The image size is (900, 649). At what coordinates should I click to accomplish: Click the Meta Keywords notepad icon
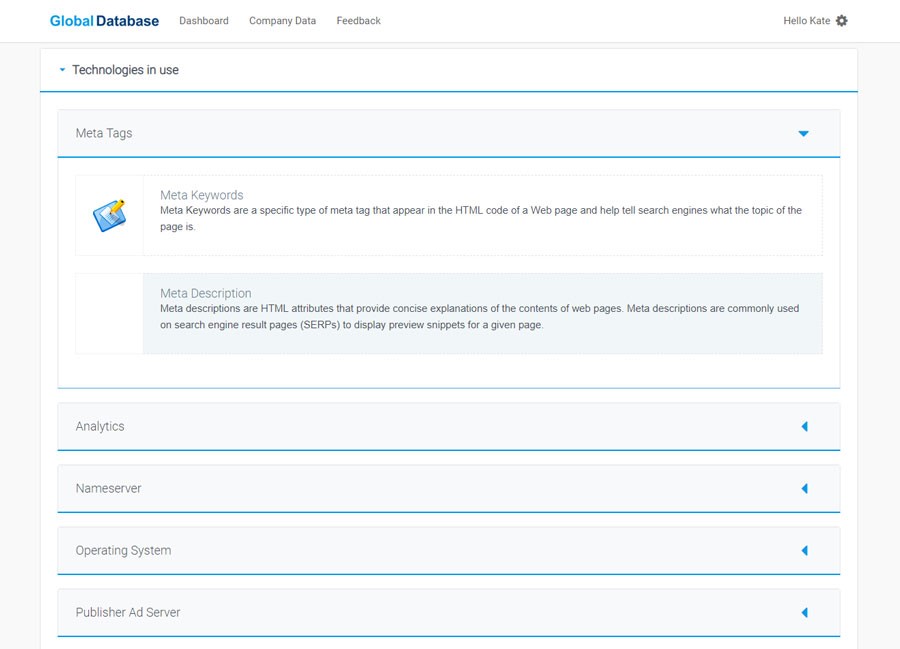point(109,216)
